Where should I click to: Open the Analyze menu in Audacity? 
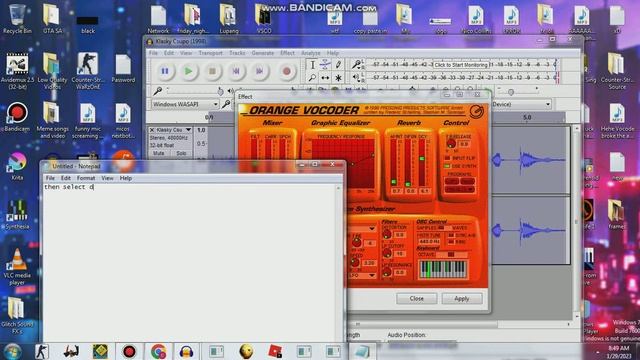311,53
